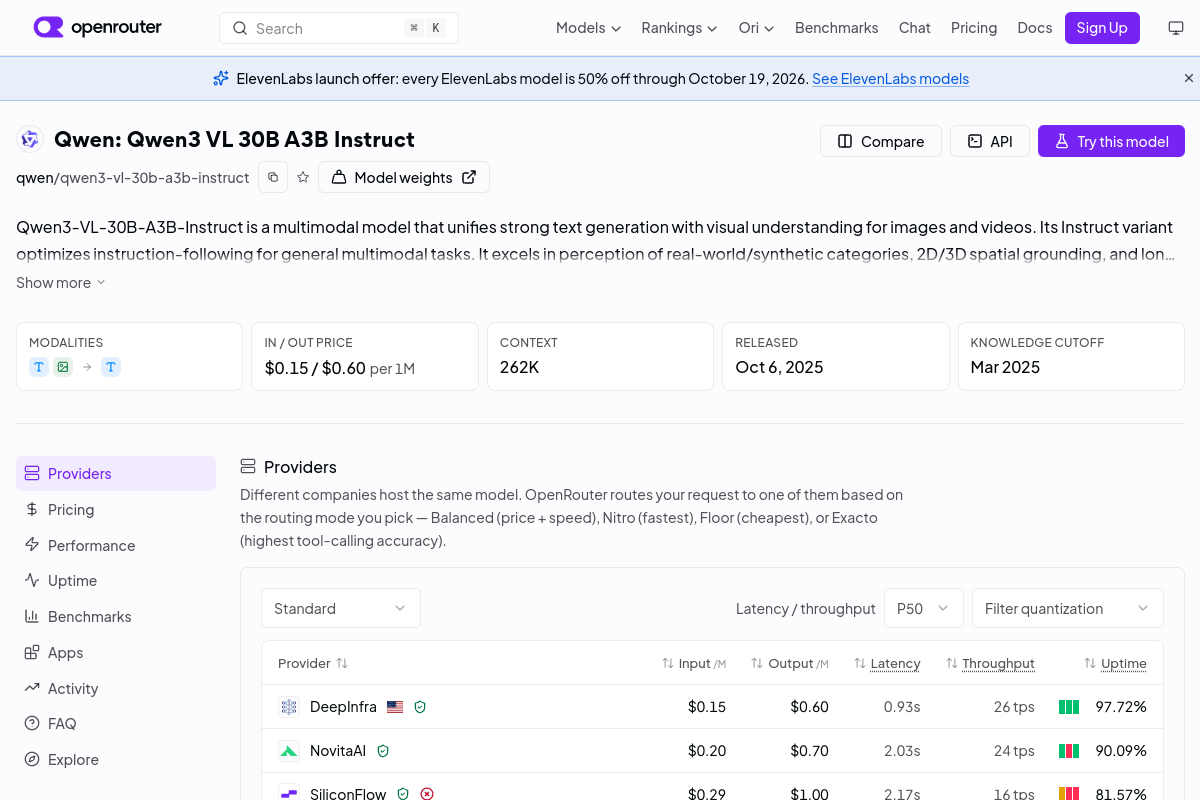Click the Try this model button

1111,141
